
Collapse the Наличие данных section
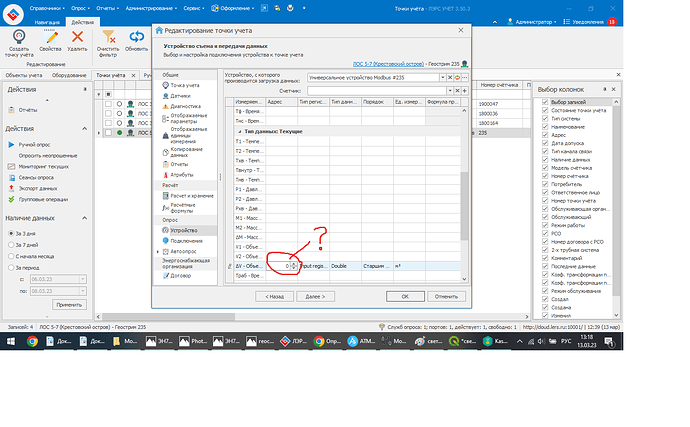[x=84, y=218]
